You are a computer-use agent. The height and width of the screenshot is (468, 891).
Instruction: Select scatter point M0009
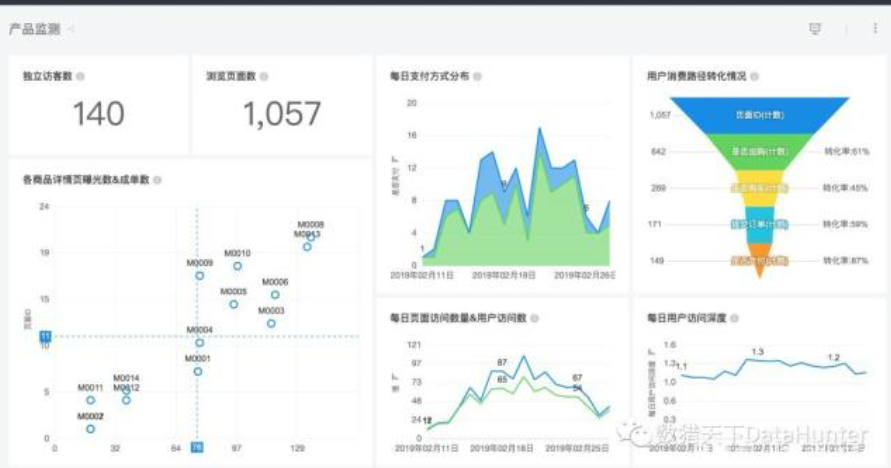pyautogui.click(x=199, y=275)
